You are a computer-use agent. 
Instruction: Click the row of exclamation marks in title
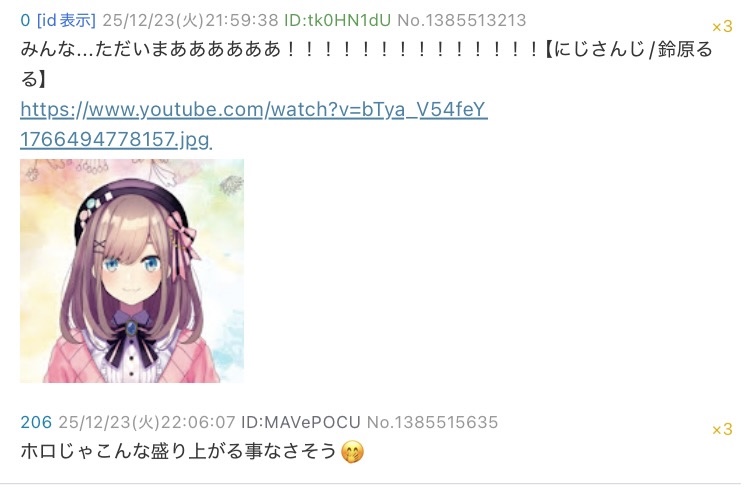point(413,50)
